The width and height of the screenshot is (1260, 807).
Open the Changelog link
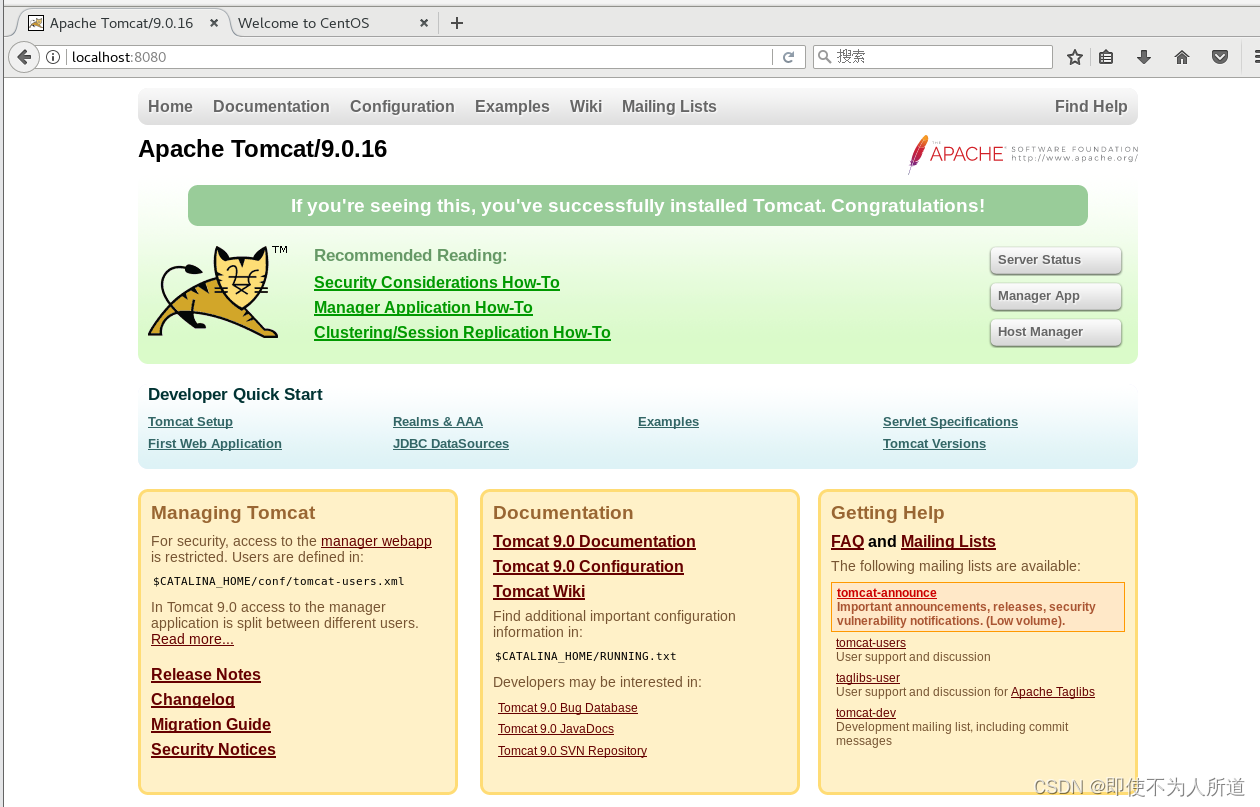[193, 699]
